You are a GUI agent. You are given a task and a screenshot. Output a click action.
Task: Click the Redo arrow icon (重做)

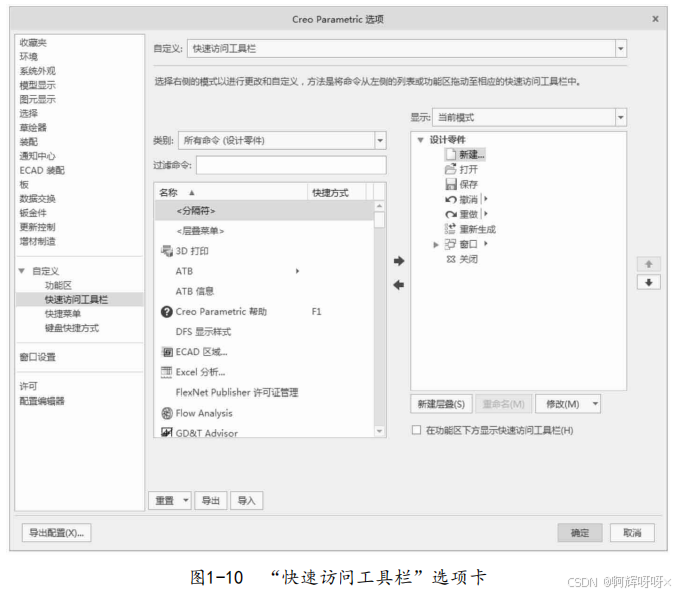(x=451, y=214)
